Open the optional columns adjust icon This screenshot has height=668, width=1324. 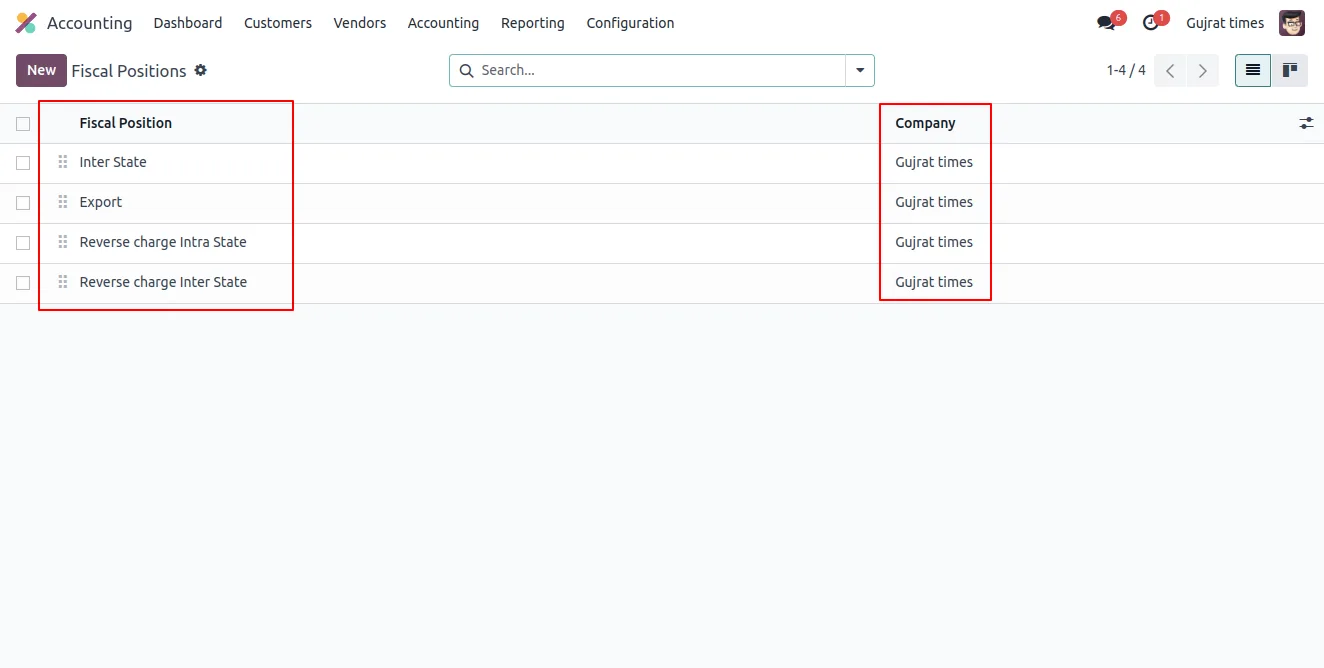point(1306,123)
